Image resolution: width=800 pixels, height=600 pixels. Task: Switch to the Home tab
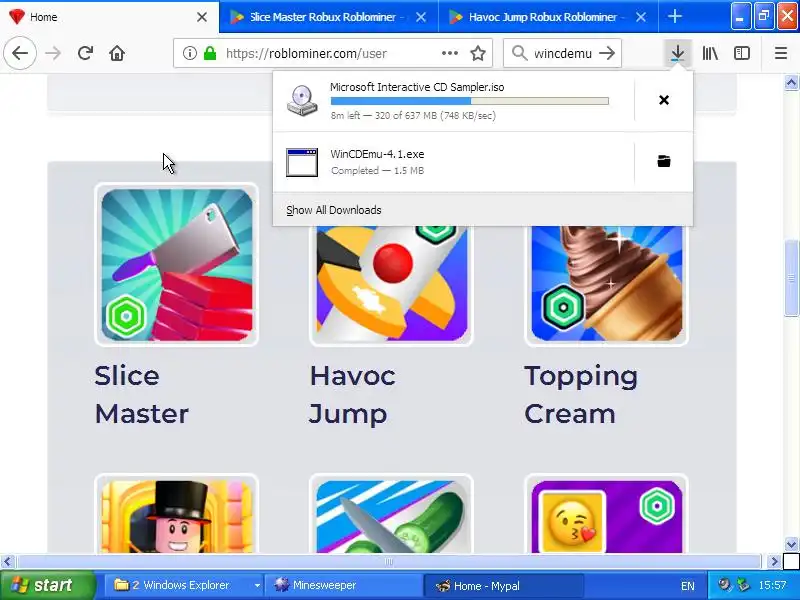coord(102,17)
